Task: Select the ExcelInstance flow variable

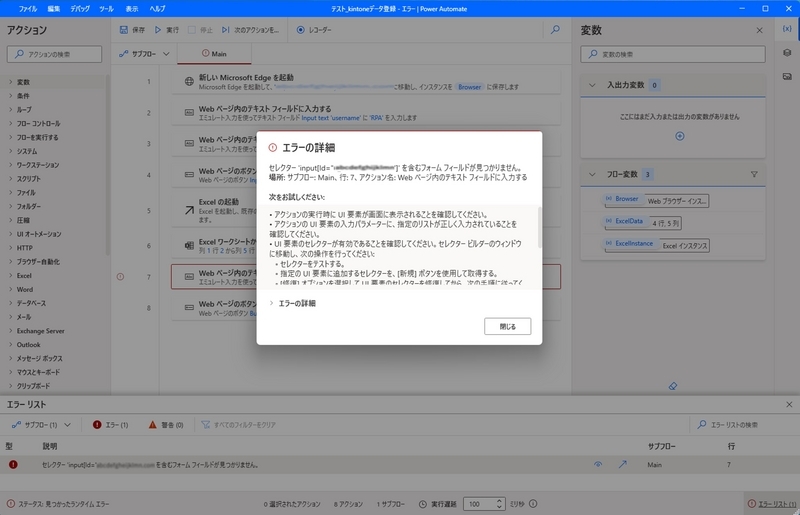Action: pyautogui.click(x=657, y=246)
